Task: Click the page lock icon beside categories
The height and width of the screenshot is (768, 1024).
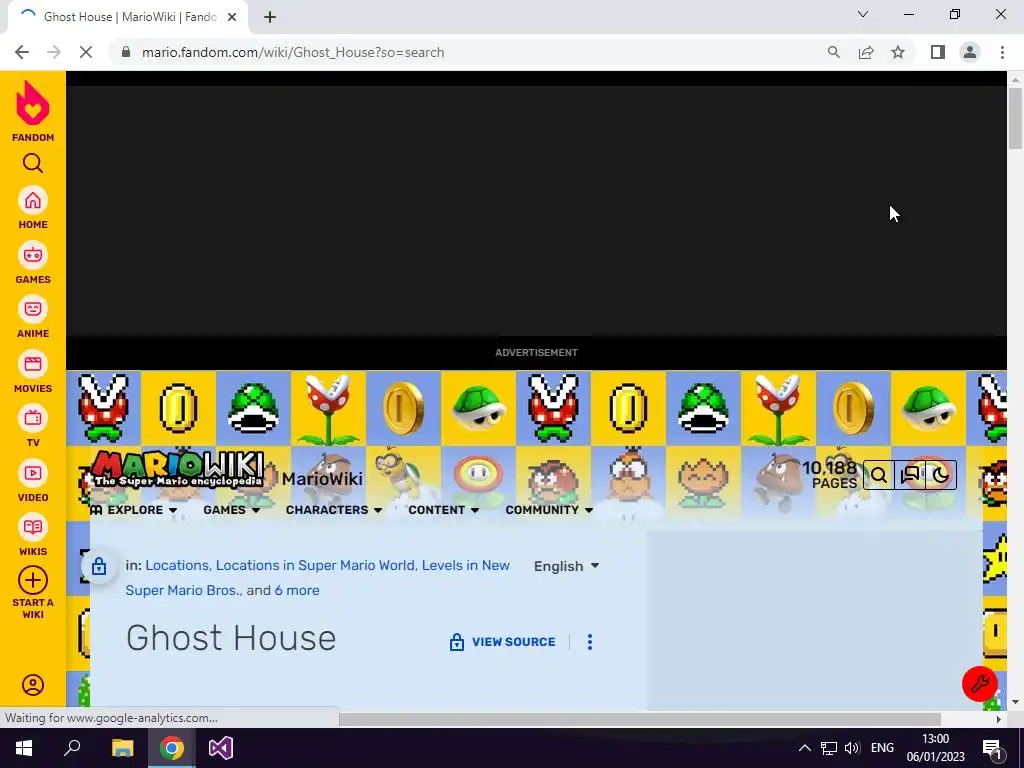Action: [99, 566]
